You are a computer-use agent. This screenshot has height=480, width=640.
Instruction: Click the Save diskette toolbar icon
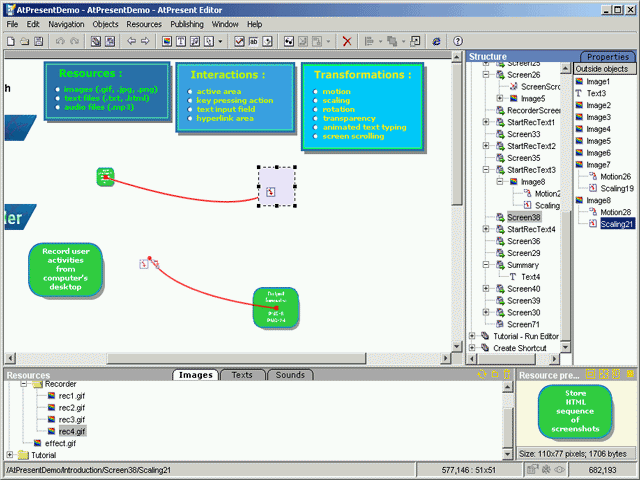(39, 41)
